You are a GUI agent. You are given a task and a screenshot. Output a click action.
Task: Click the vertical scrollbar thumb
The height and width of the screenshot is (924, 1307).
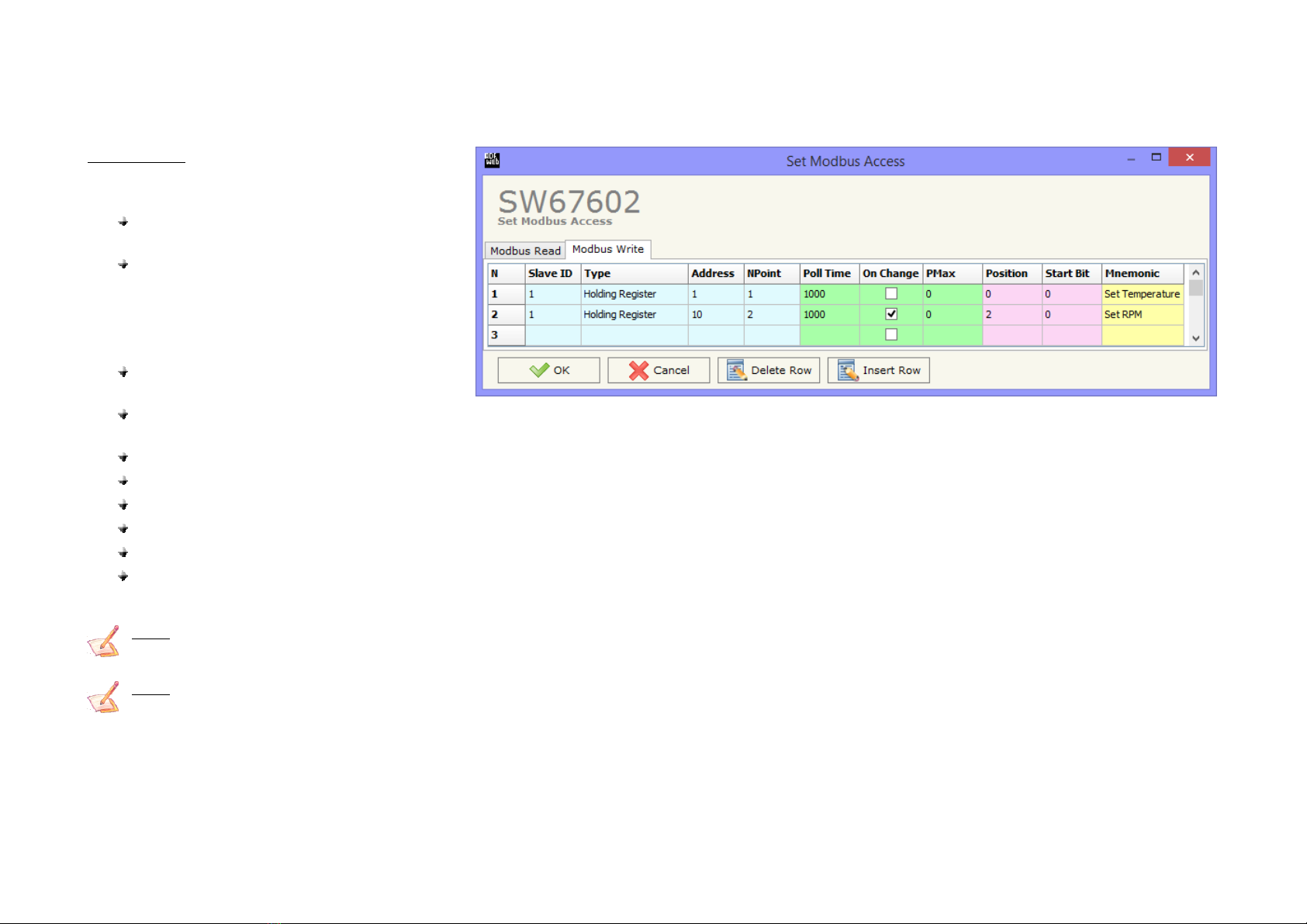pyautogui.click(x=1195, y=288)
